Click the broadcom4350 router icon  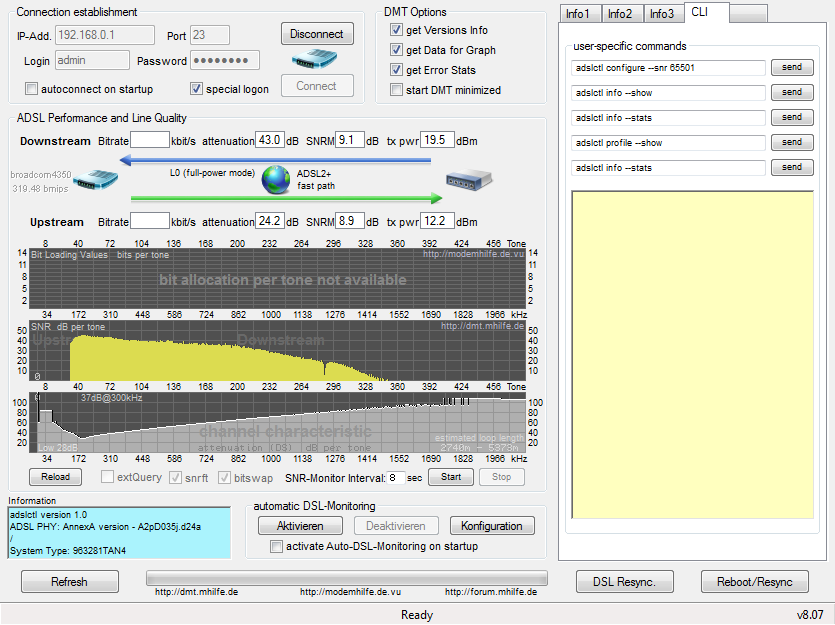pyautogui.click(x=95, y=180)
